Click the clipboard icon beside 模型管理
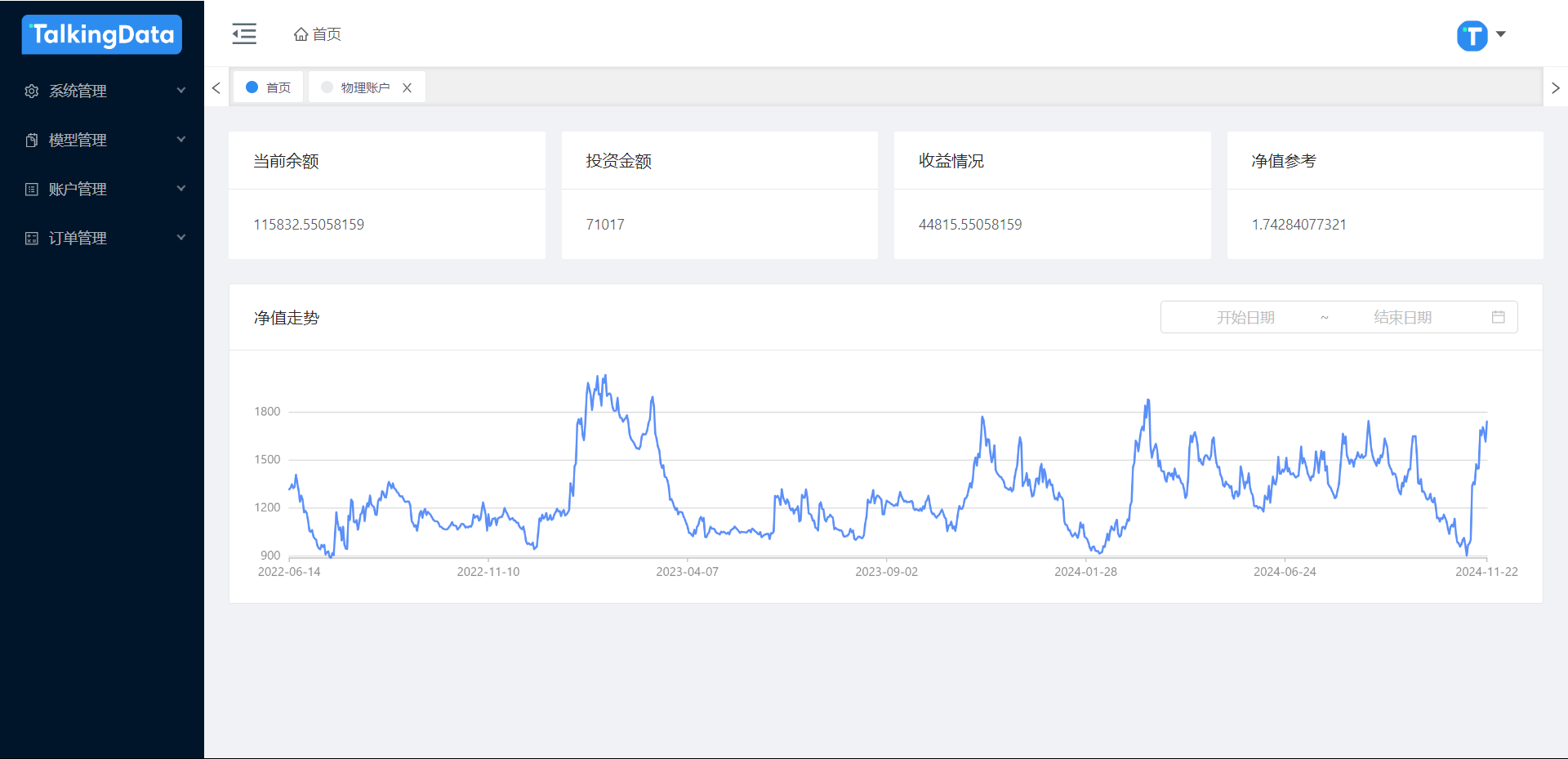 32,140
